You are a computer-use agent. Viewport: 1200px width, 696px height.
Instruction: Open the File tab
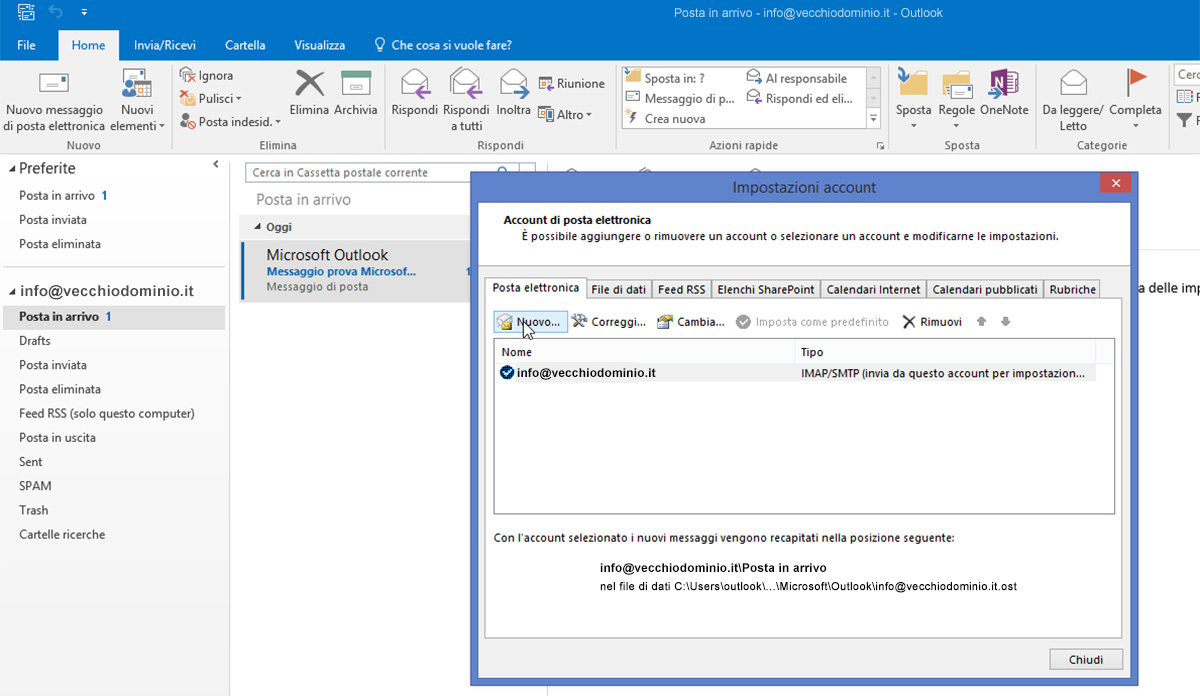coord(27,45)
